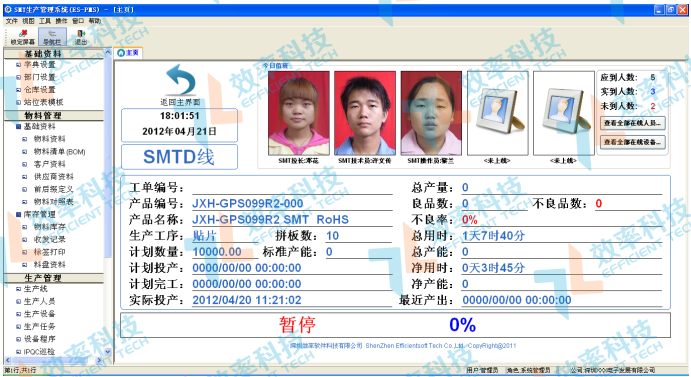Image resolution: width=691 pixels, height=377 pixels.
Task: Open 物料对照表 in the navigation tree
Action: tap(54, 202)
